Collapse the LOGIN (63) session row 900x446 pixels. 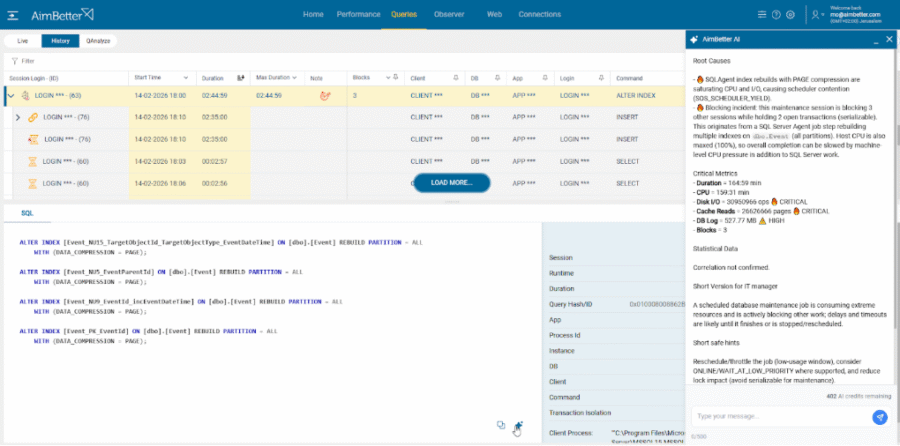(9, 96)
